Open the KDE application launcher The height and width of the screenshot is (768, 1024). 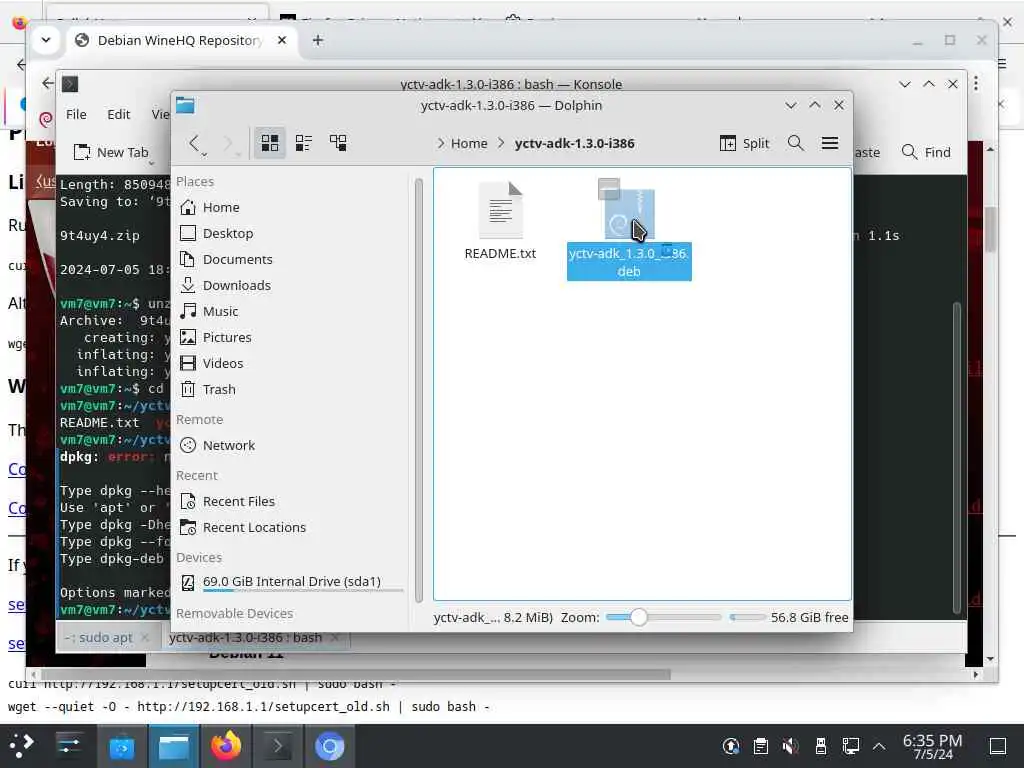tap(22, 746)
